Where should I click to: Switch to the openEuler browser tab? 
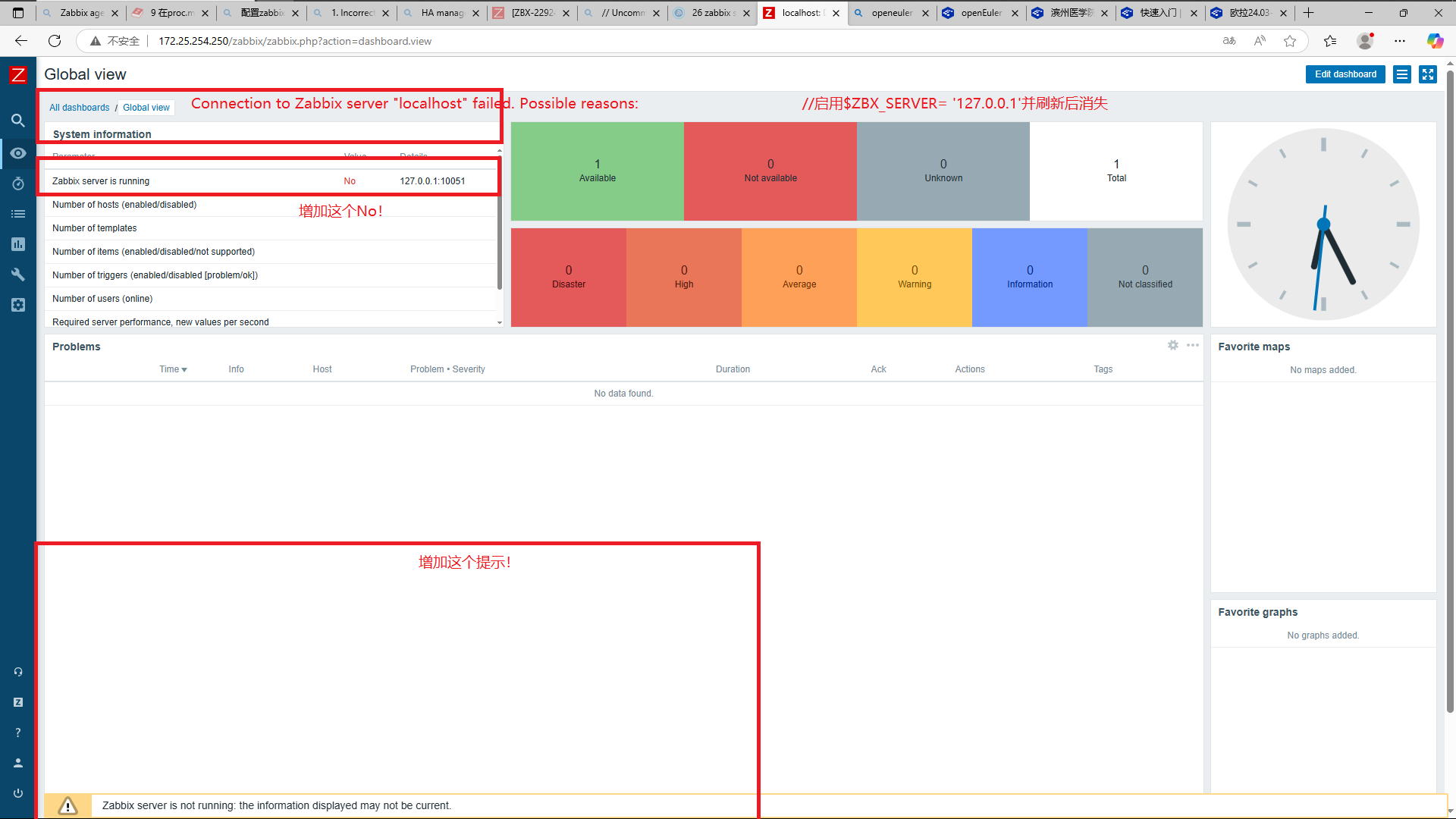[981, 13]
